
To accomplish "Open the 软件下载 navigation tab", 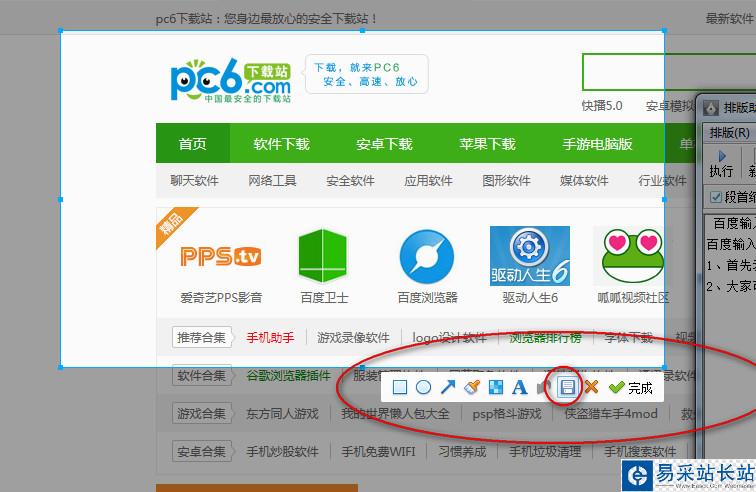I will click(281, 144).
